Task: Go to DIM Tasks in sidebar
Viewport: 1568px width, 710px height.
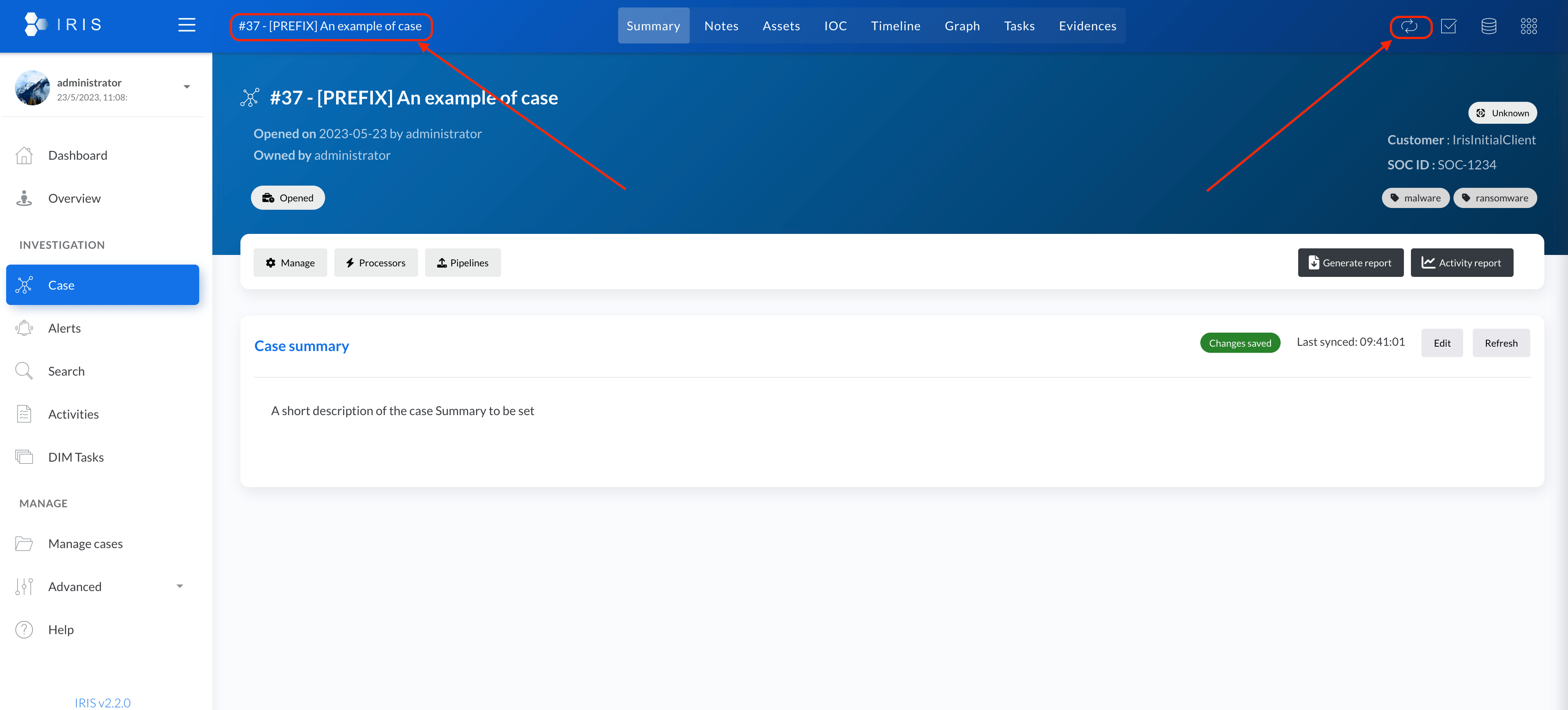Action: 75,457
